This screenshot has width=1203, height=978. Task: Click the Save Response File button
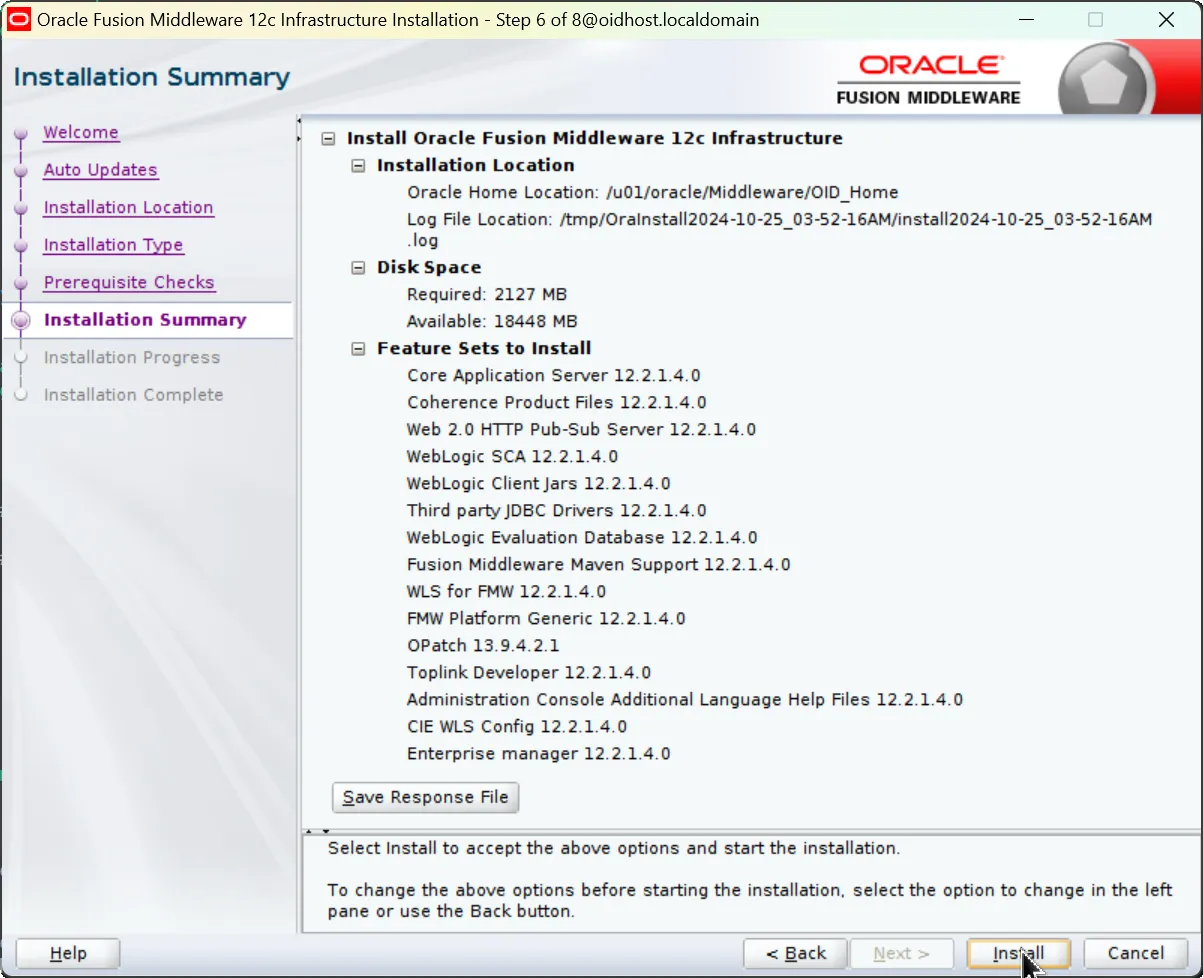point(426,797)
